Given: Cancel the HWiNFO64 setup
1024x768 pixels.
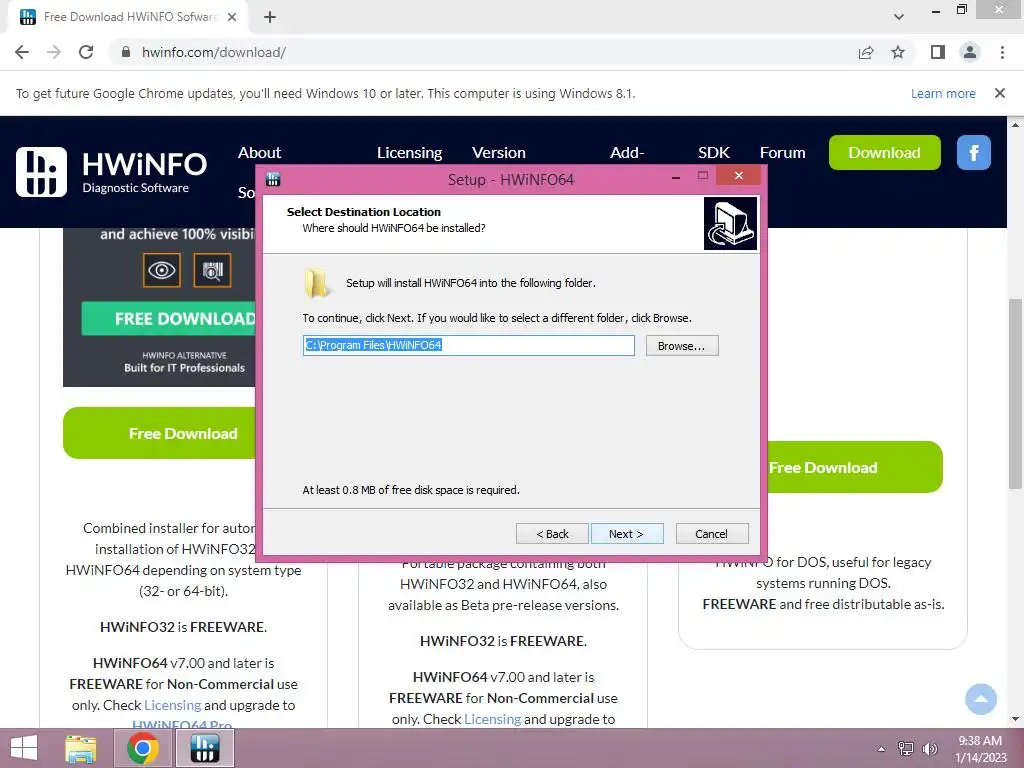Looking at the screenshot, I should tap(712, 534).
